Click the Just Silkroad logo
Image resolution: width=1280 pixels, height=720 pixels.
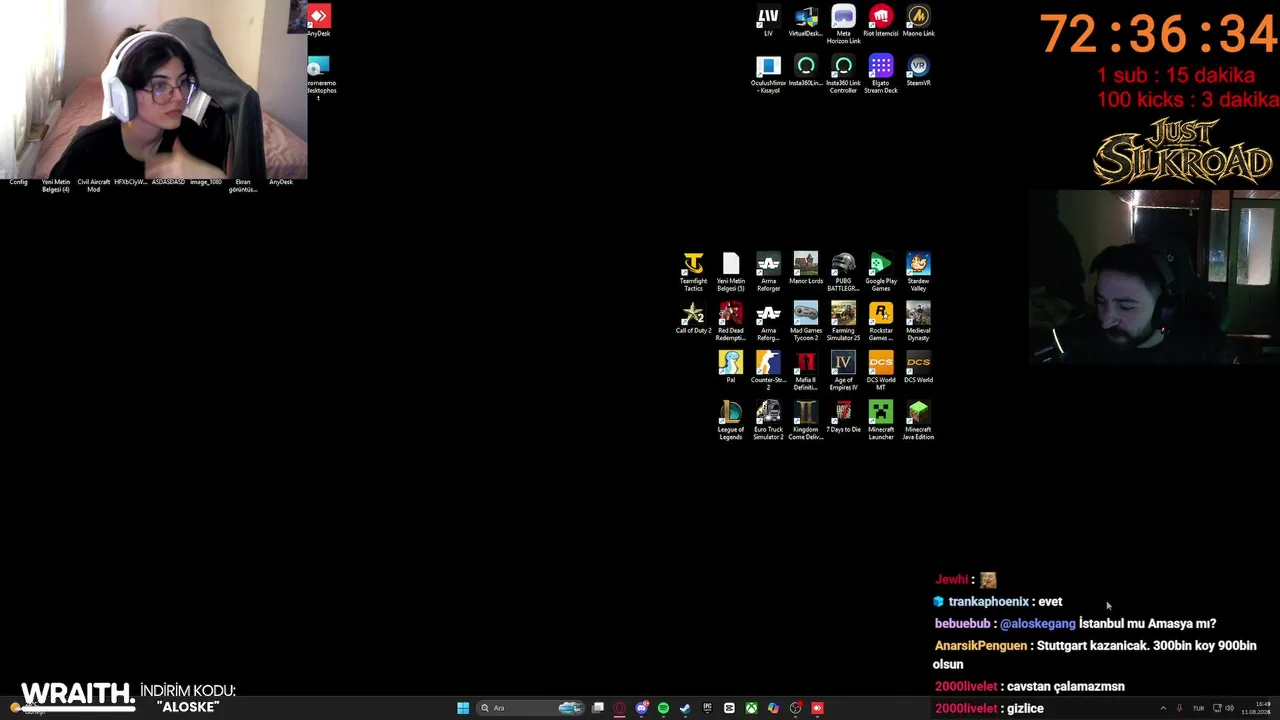[x=1182, y=152]
